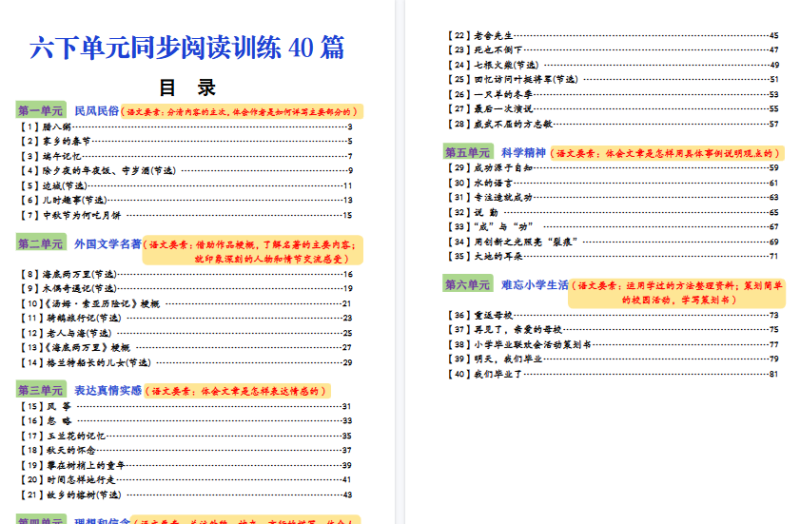Open entry '【31】专注造就成功'
The image size is (800, 524).
pyautogui.click(x=613, y=197)
